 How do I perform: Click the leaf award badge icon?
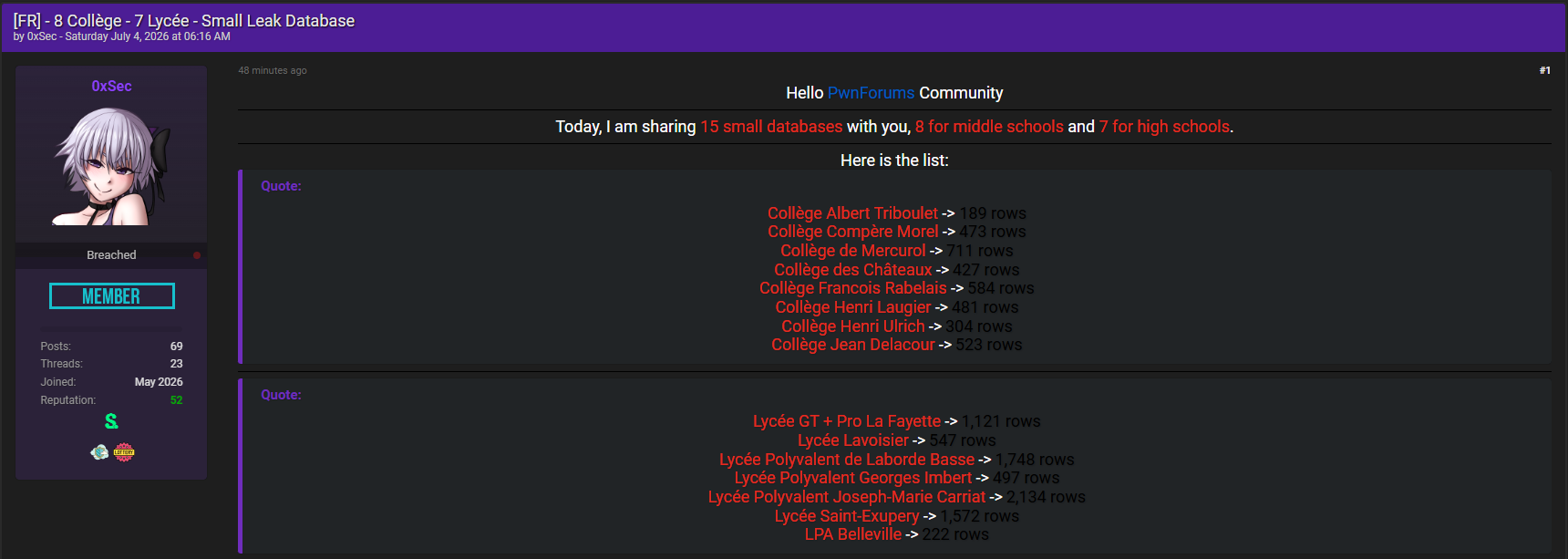[99, 452]
